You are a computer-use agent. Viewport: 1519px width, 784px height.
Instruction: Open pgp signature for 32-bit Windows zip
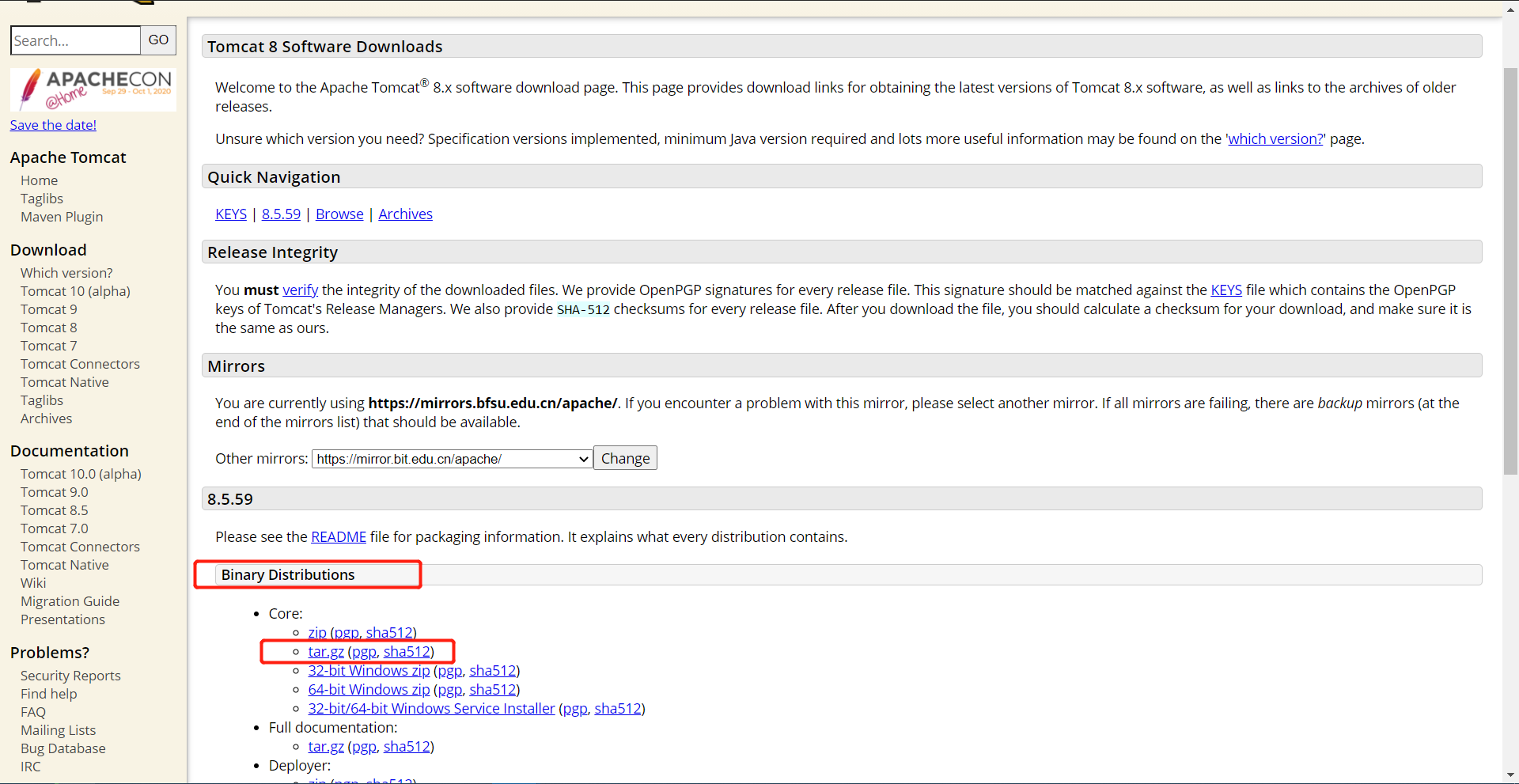point(450,671)
